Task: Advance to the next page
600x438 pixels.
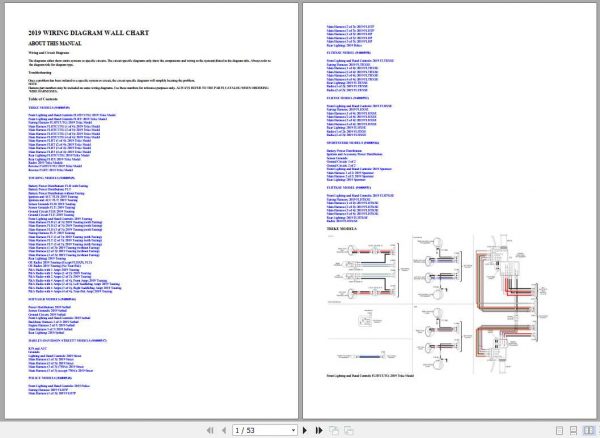Action: (305, 430)
